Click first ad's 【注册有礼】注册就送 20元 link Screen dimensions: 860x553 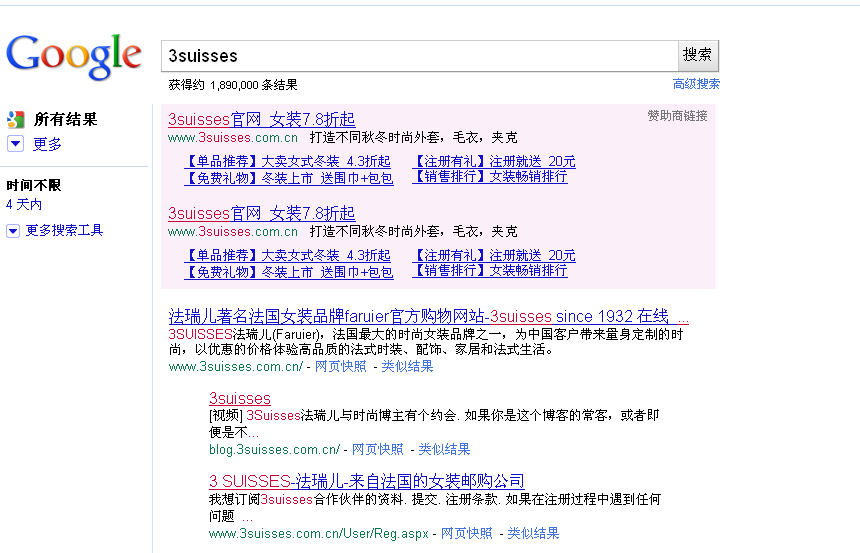point(494,161)
